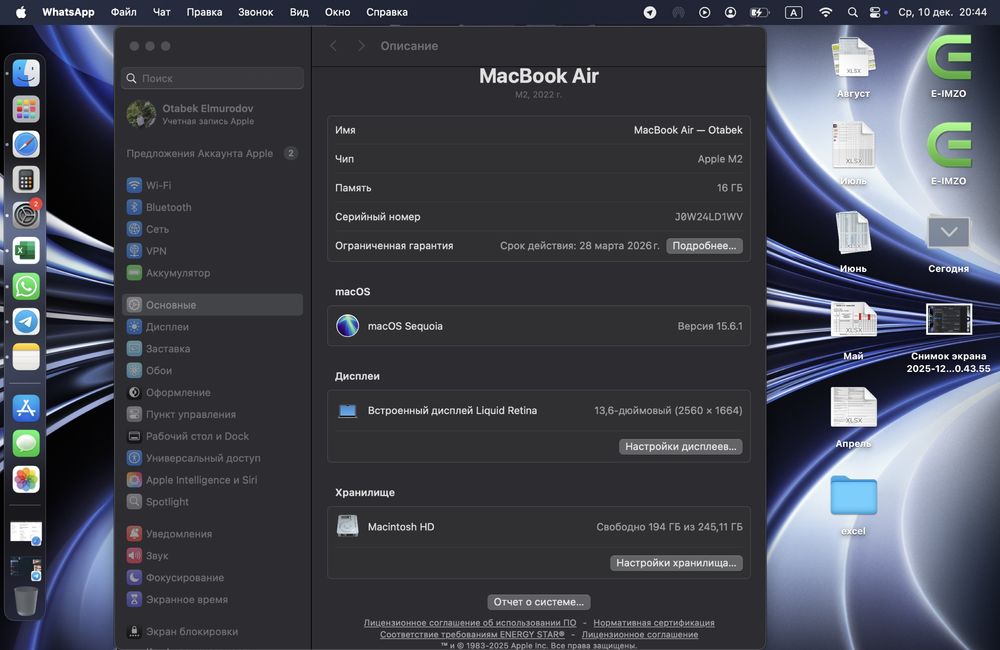Open Control Center in the menu bar
This screenshot has width=1000, height=650.
[875, 12]
